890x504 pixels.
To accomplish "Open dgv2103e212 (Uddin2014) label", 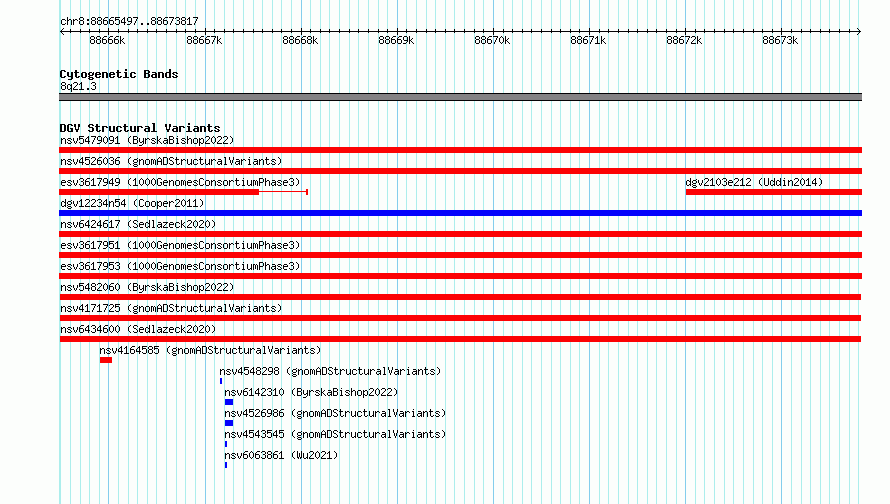I will pos(754,182).
